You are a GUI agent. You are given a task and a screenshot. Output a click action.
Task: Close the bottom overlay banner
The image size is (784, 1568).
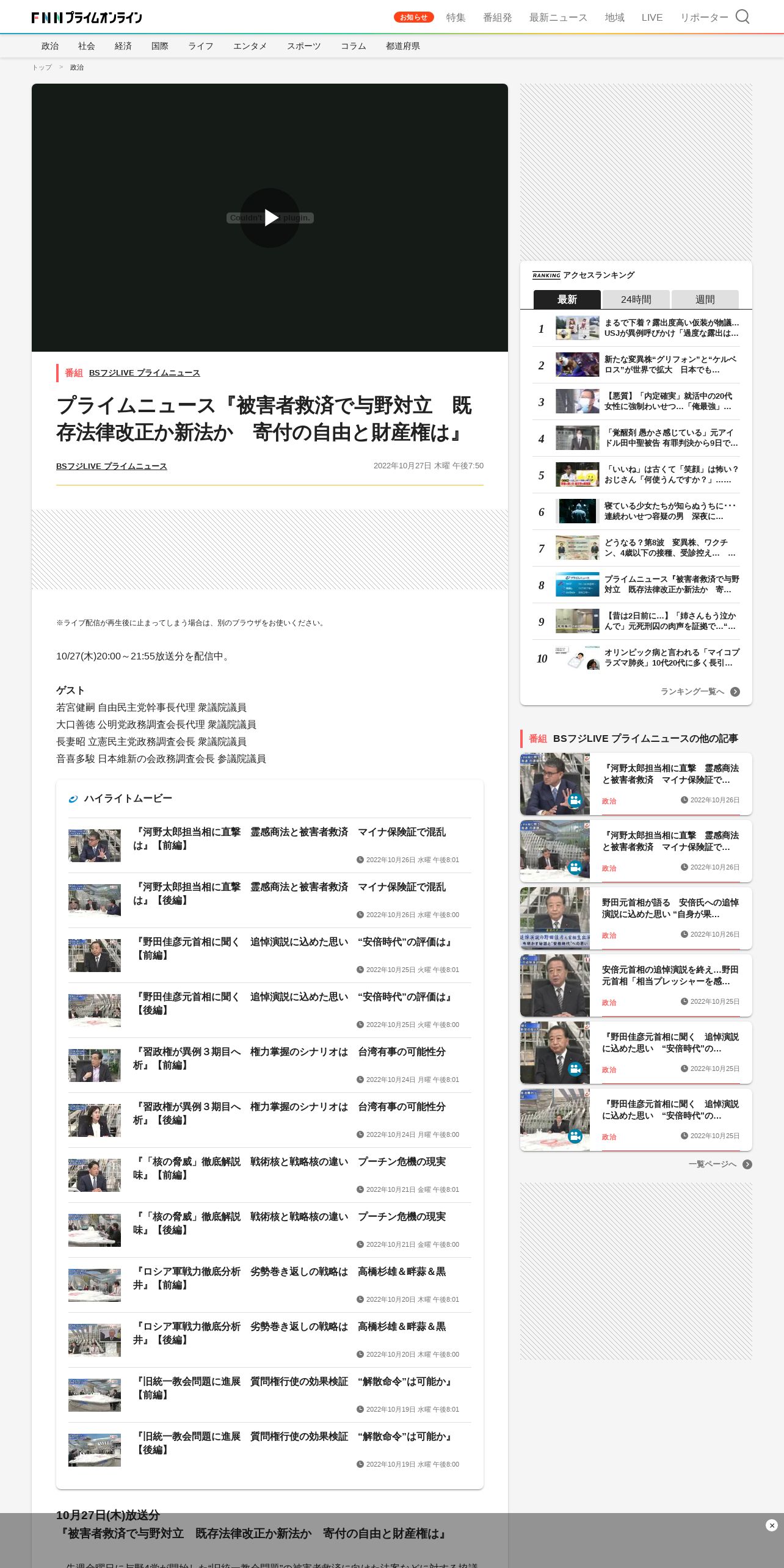coord(772,1525)
